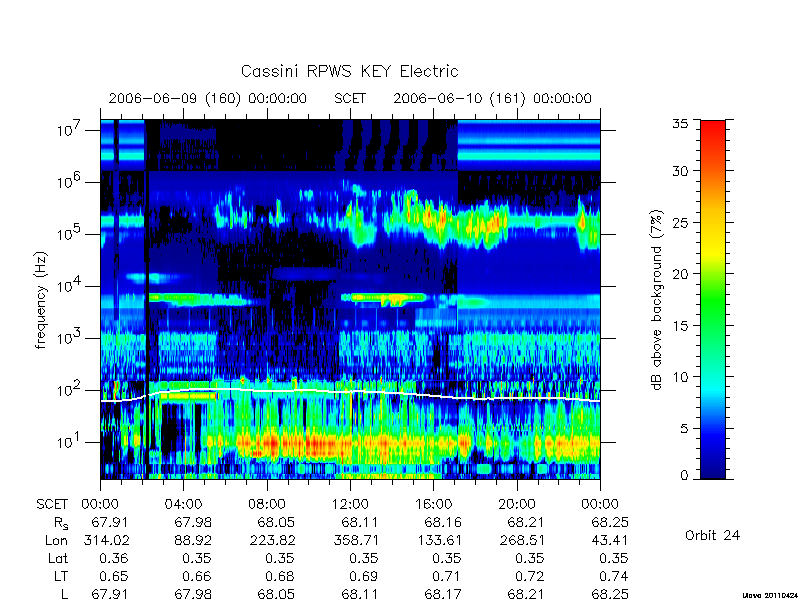Click the colorbar value 30

pos(680,170)
